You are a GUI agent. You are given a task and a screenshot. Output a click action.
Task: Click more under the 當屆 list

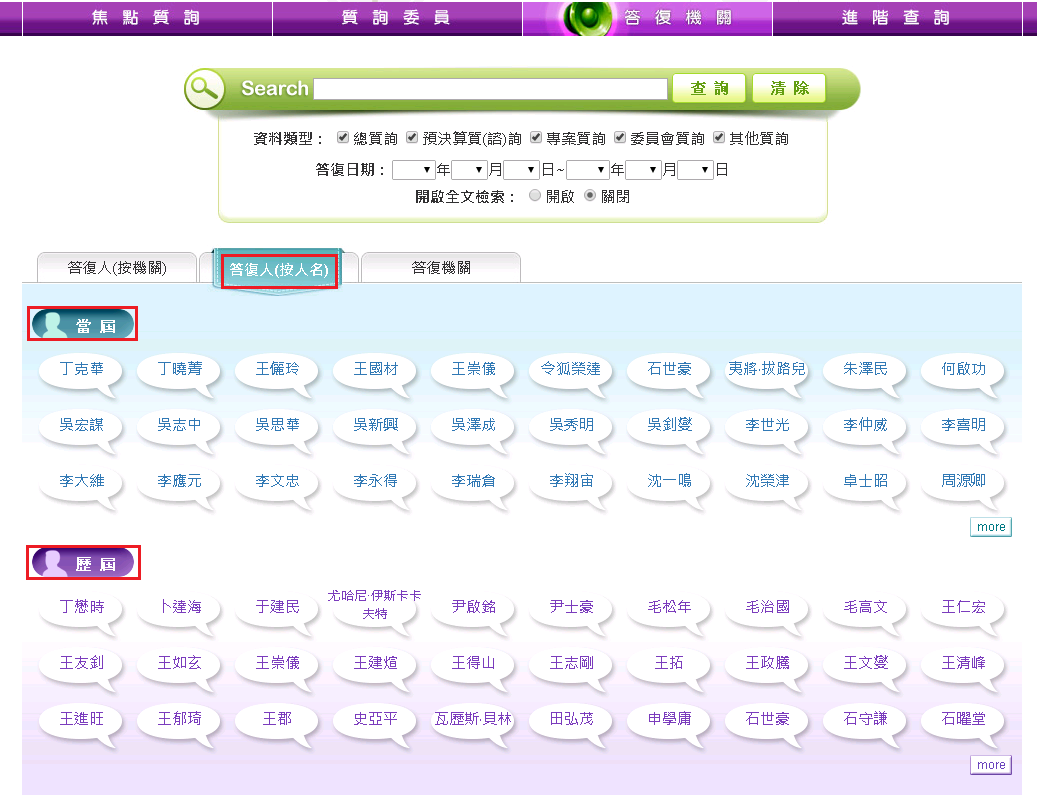point(990,527)
